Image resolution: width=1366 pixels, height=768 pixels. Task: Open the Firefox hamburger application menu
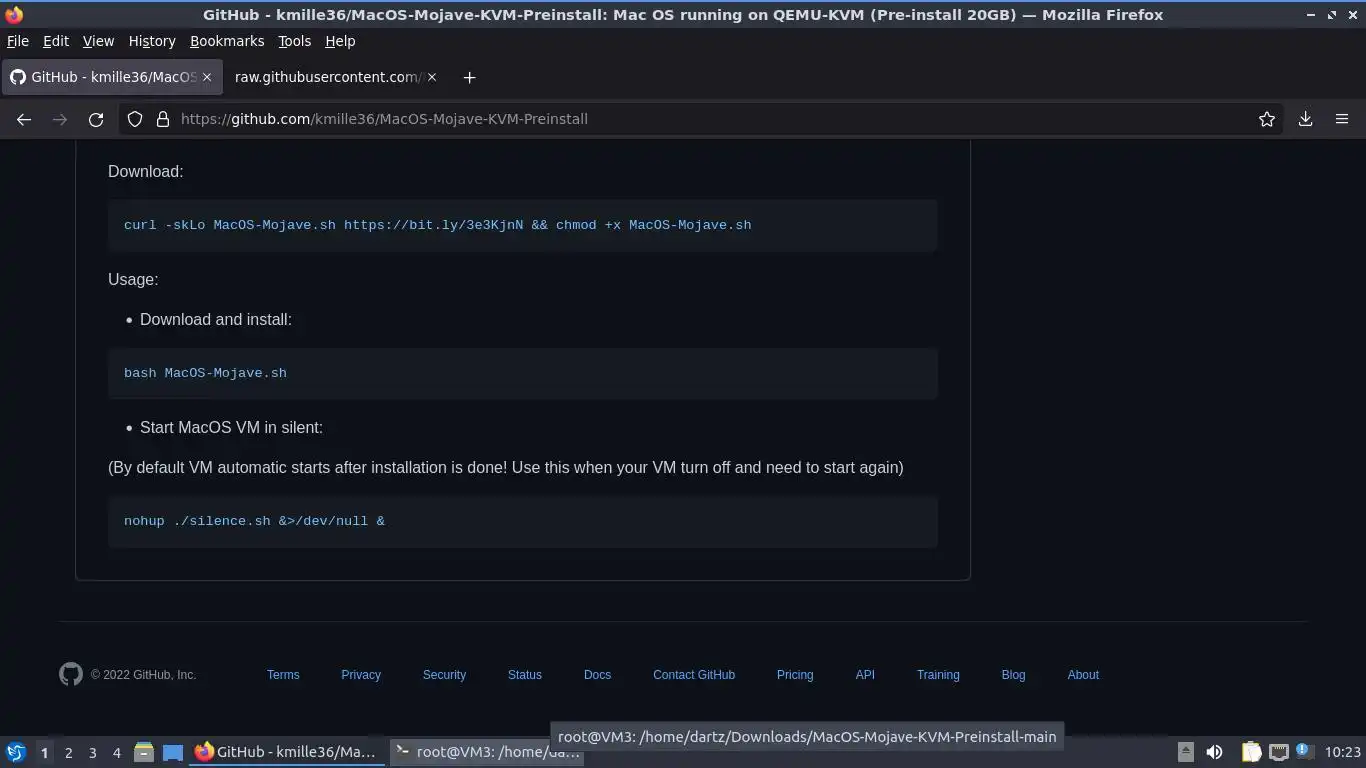[x=1342, y=119]
